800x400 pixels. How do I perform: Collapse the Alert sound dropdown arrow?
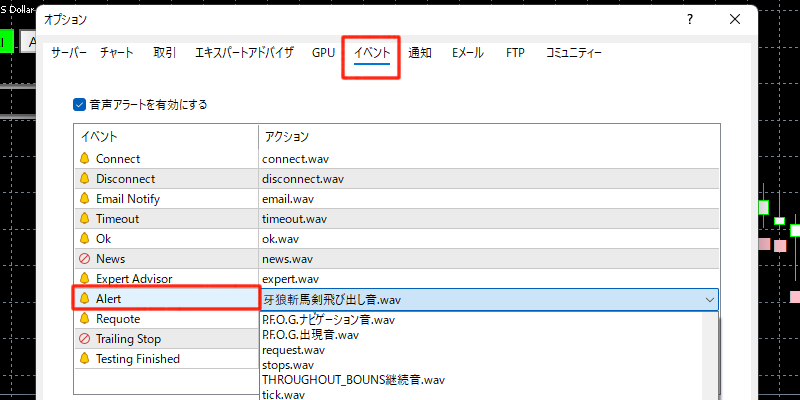pos(709,299)
